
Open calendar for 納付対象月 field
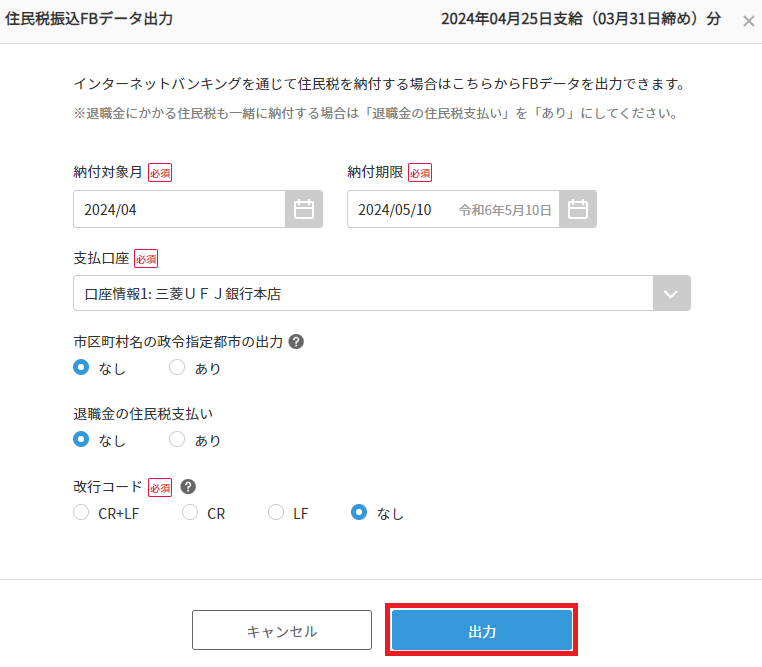[304, 209]
